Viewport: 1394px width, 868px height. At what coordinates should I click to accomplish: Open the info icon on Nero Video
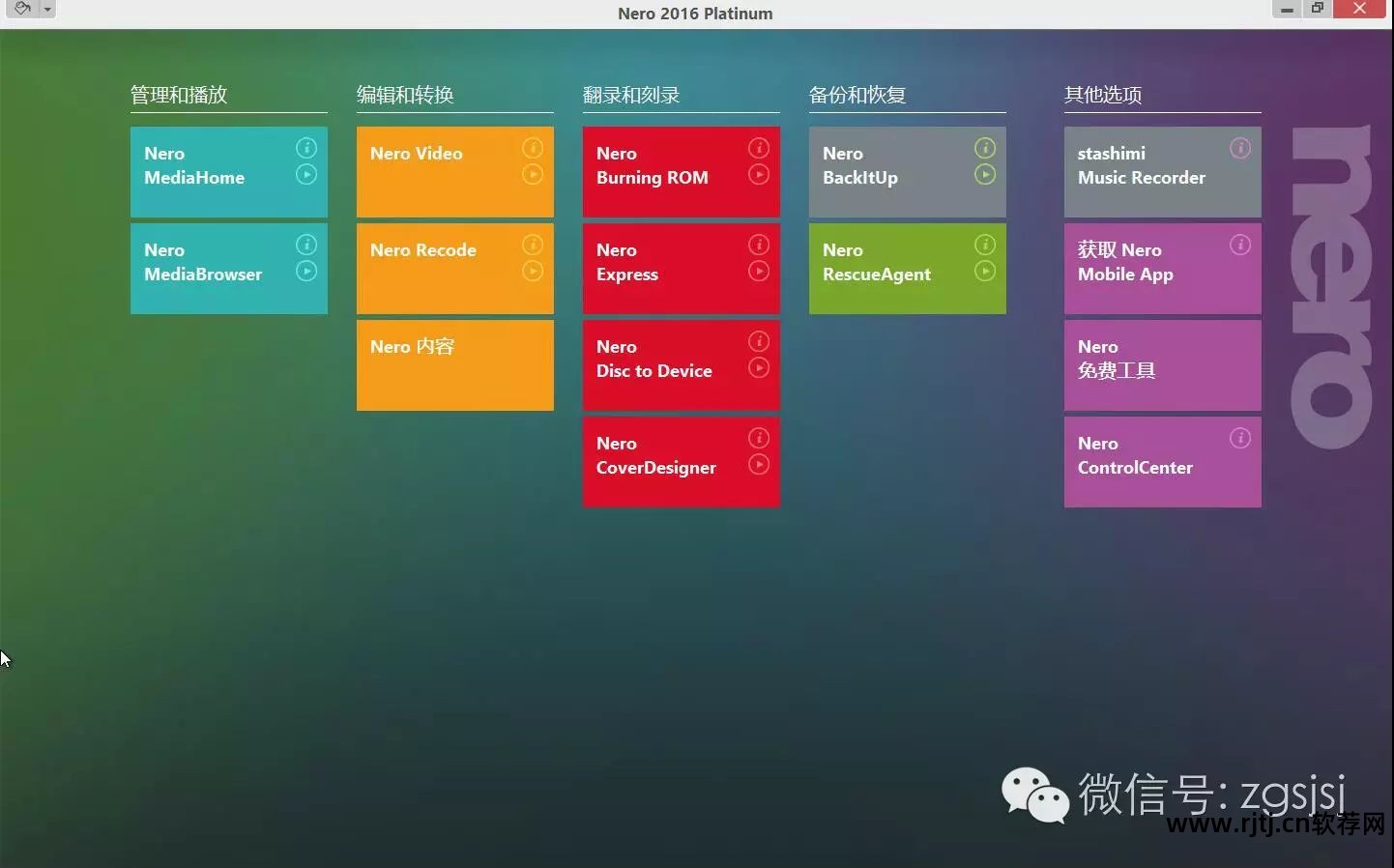coord(533,148)
